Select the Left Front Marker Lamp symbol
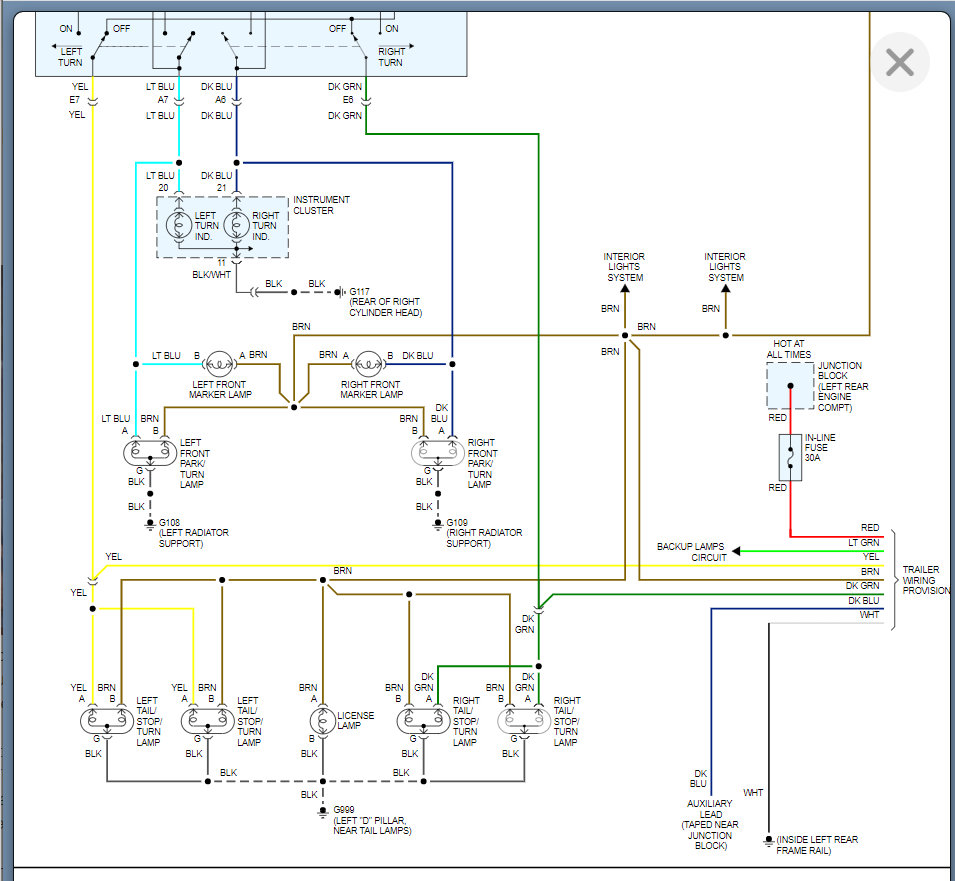955x881 pixels. pos(218,363)
